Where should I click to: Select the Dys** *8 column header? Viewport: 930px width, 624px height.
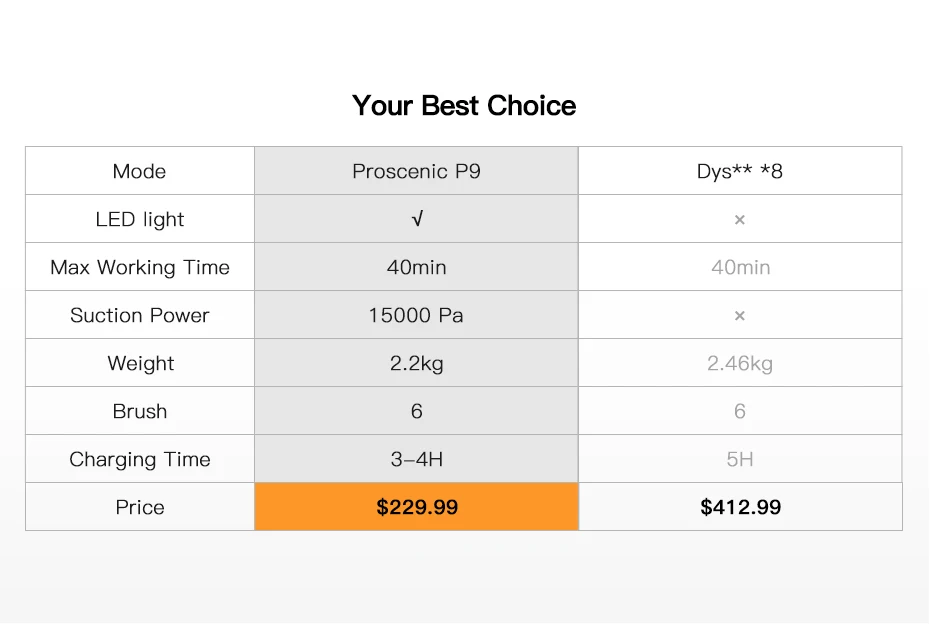[x=740, y=171]
